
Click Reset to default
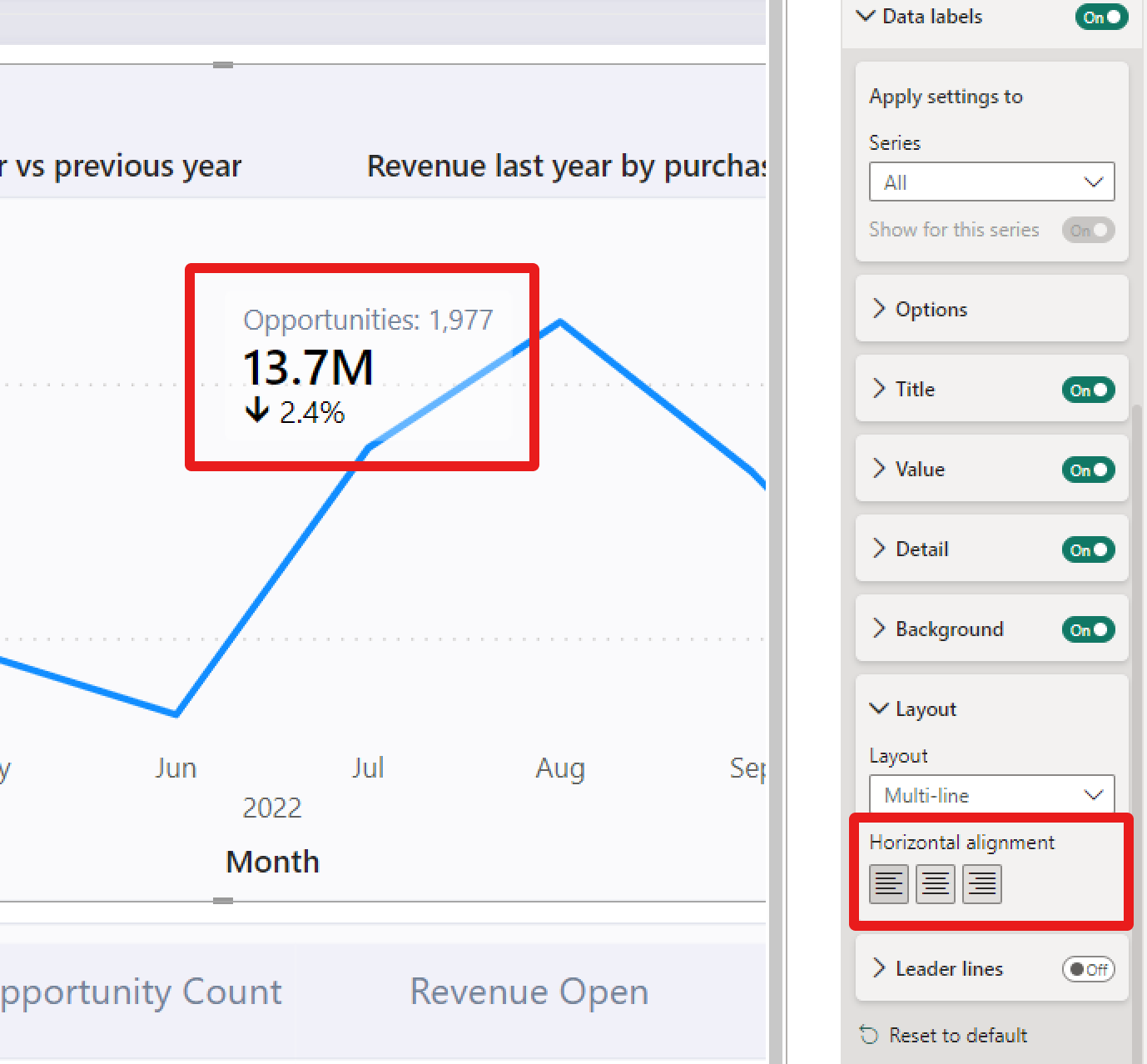pyautogui.click(x=957, y=1035)
